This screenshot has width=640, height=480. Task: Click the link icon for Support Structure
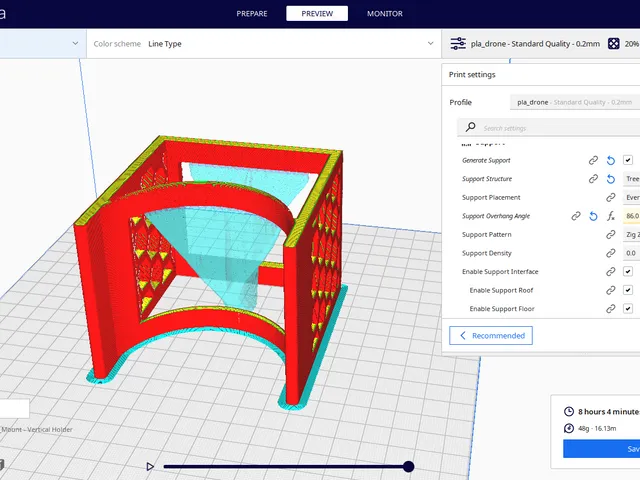(593, 179)
